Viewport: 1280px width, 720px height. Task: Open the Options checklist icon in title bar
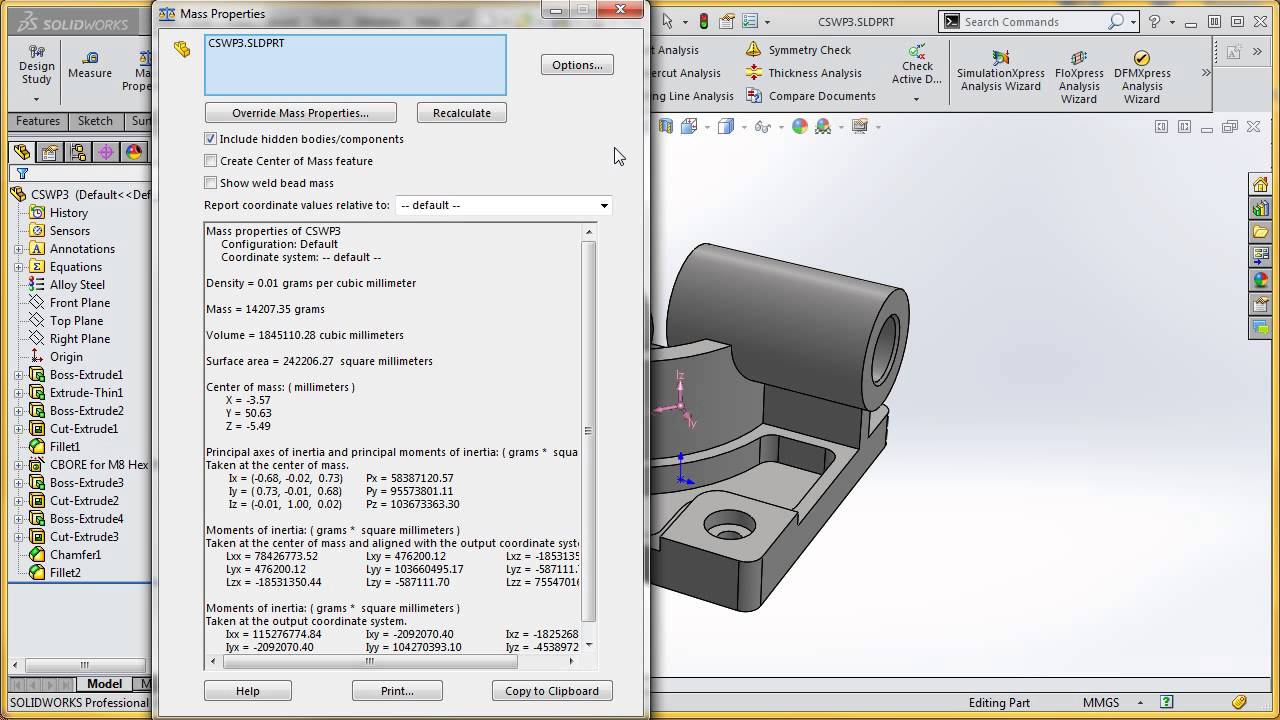tap(750, 21)
